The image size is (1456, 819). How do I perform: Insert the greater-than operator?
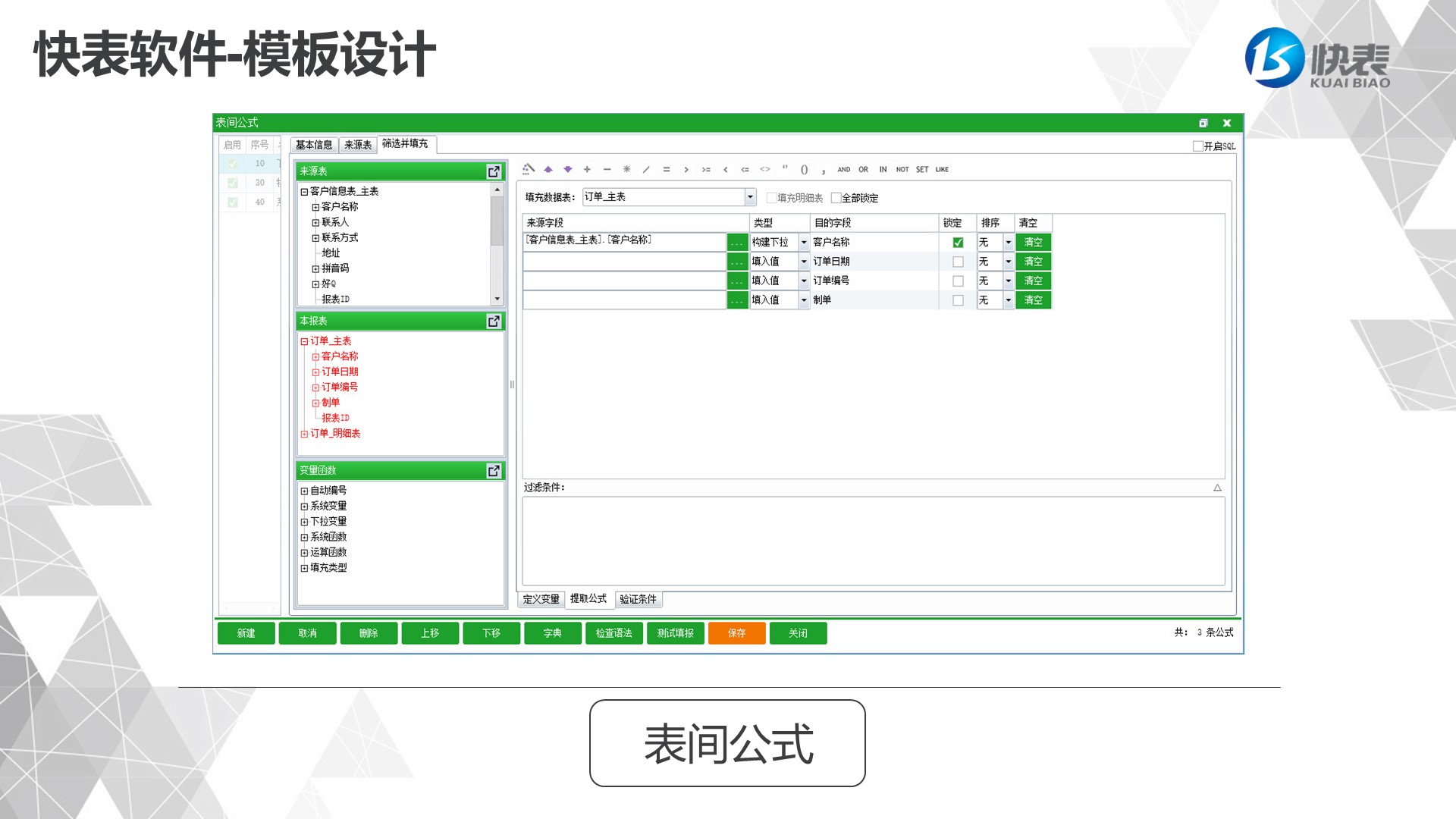point(686,169)
